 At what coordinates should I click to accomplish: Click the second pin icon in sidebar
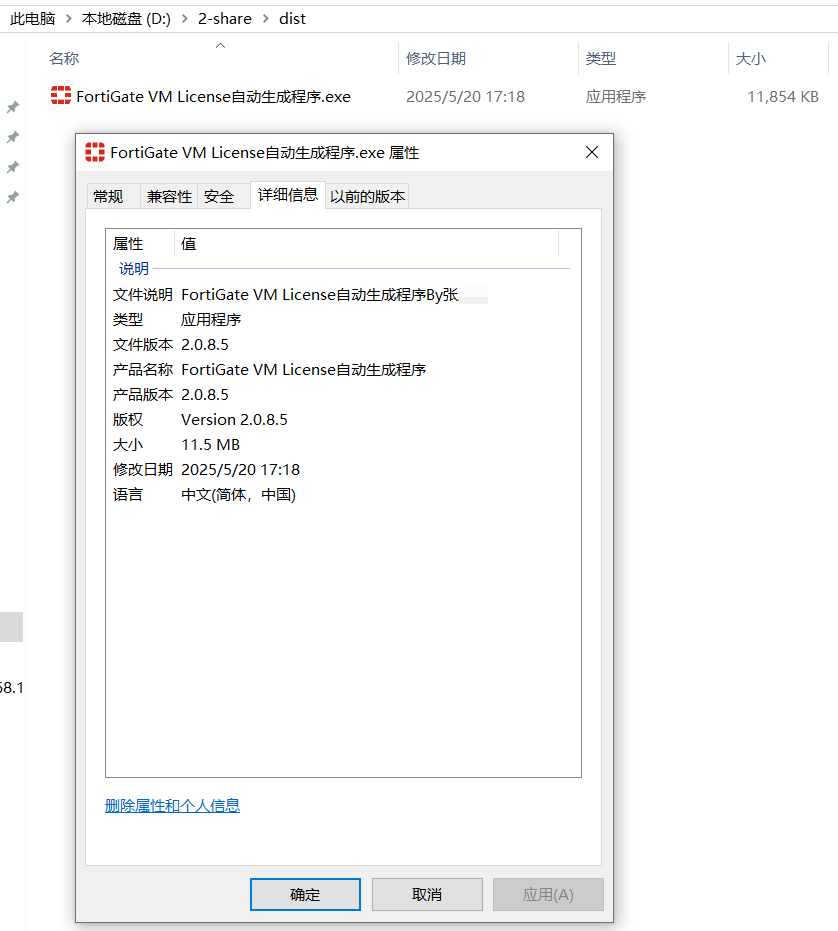pyautogui.click(x=12, y=137)
